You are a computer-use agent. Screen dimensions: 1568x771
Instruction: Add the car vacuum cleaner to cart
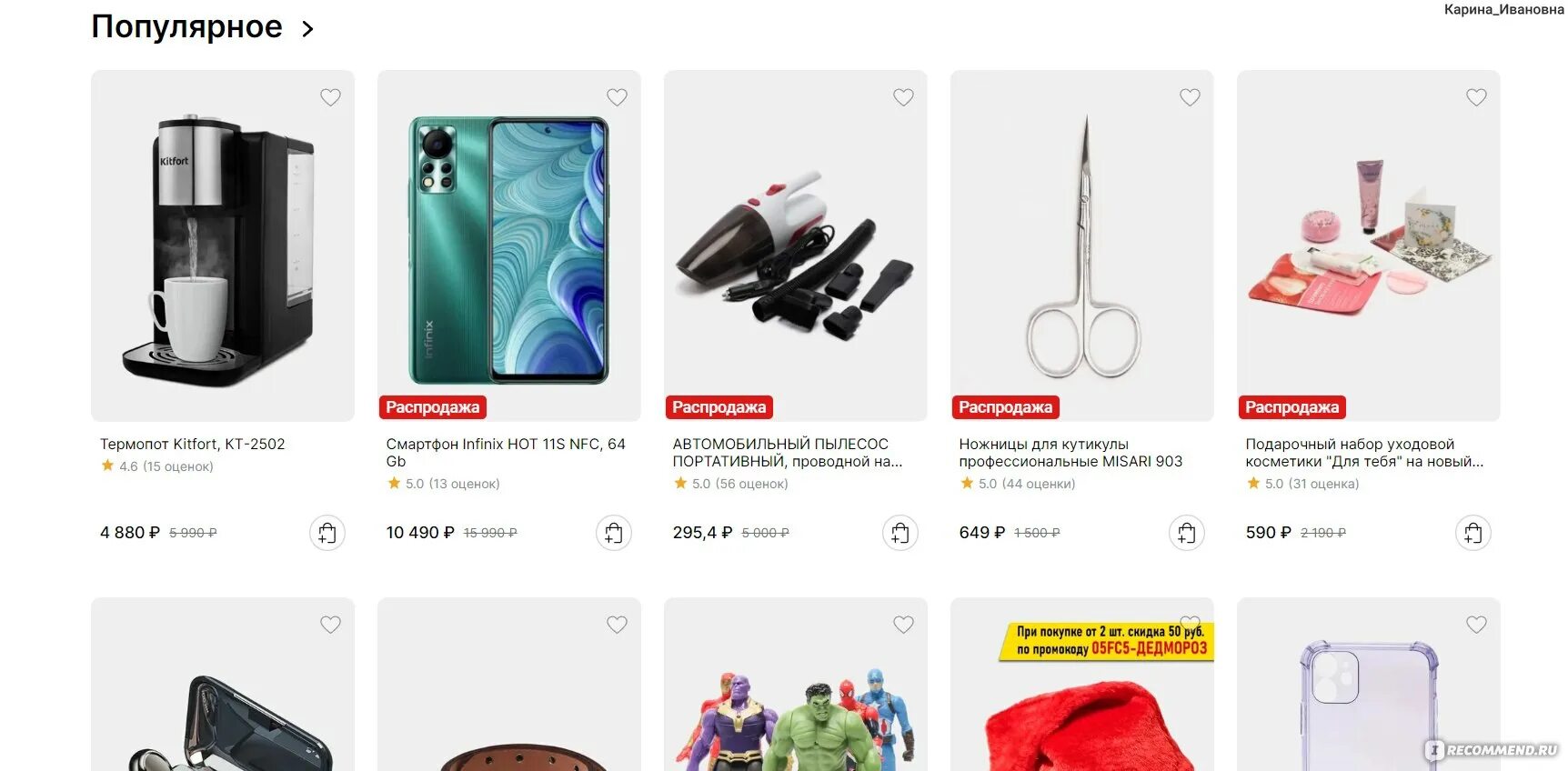(x=900, y=533)
